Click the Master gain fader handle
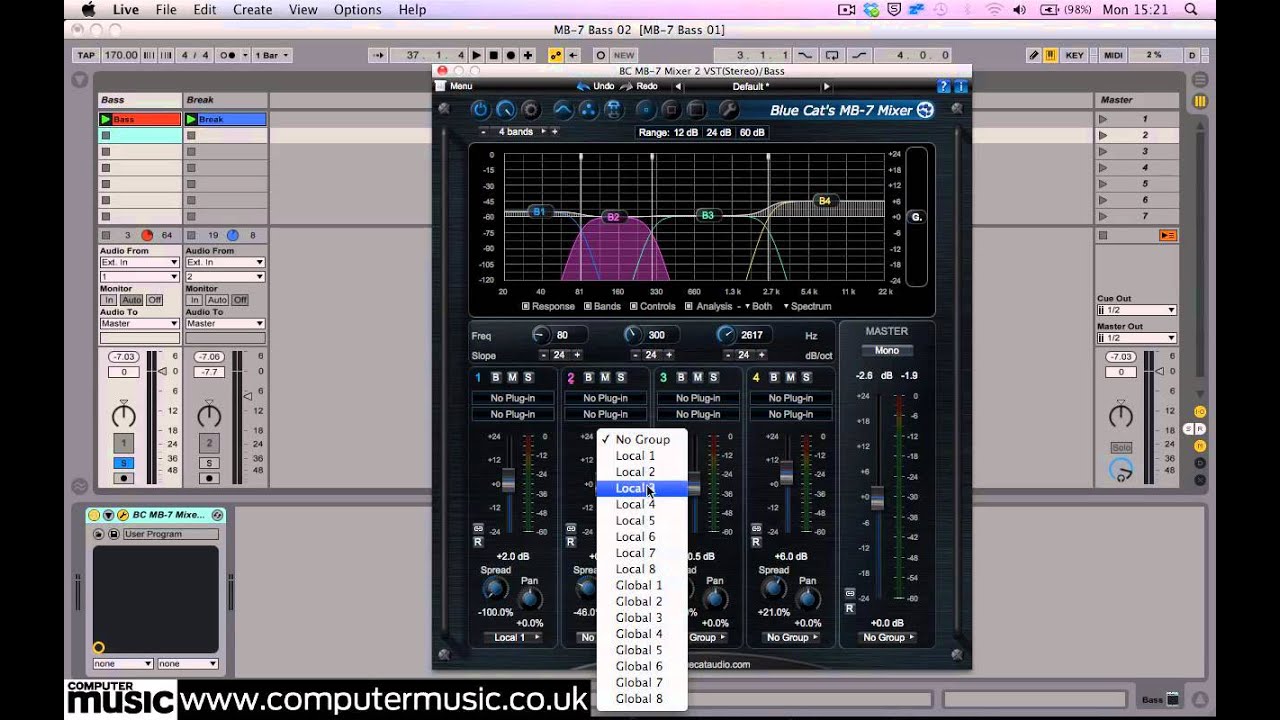 pos(878,497)
